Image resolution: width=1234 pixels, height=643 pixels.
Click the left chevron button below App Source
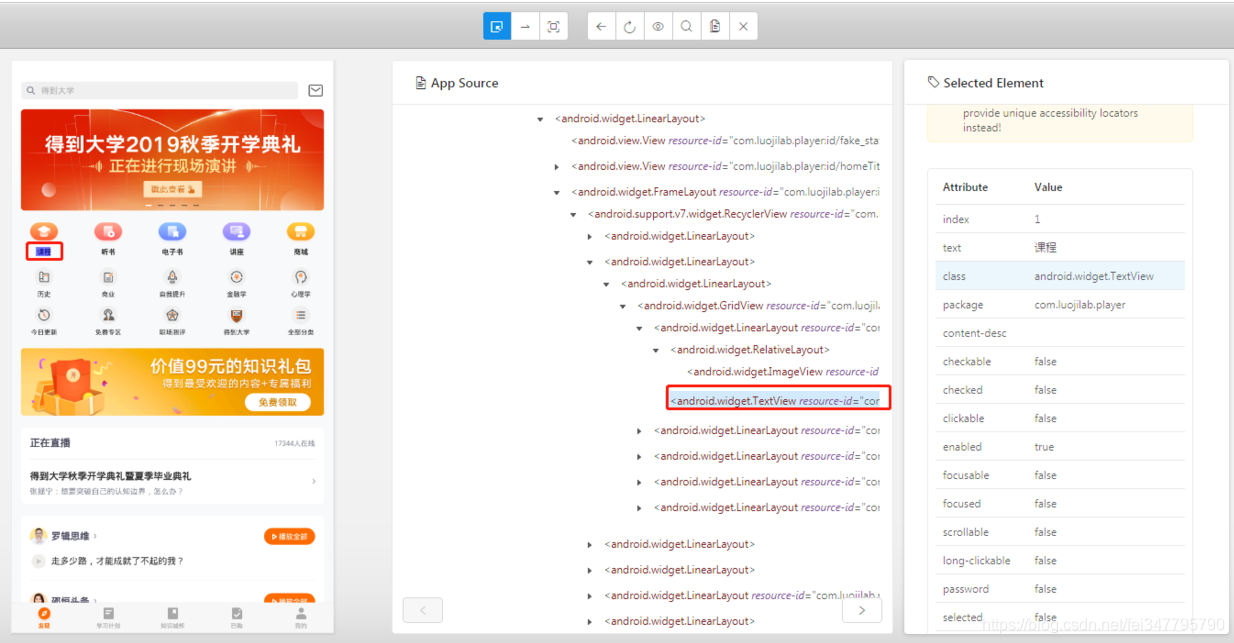[x=423, y=610]
